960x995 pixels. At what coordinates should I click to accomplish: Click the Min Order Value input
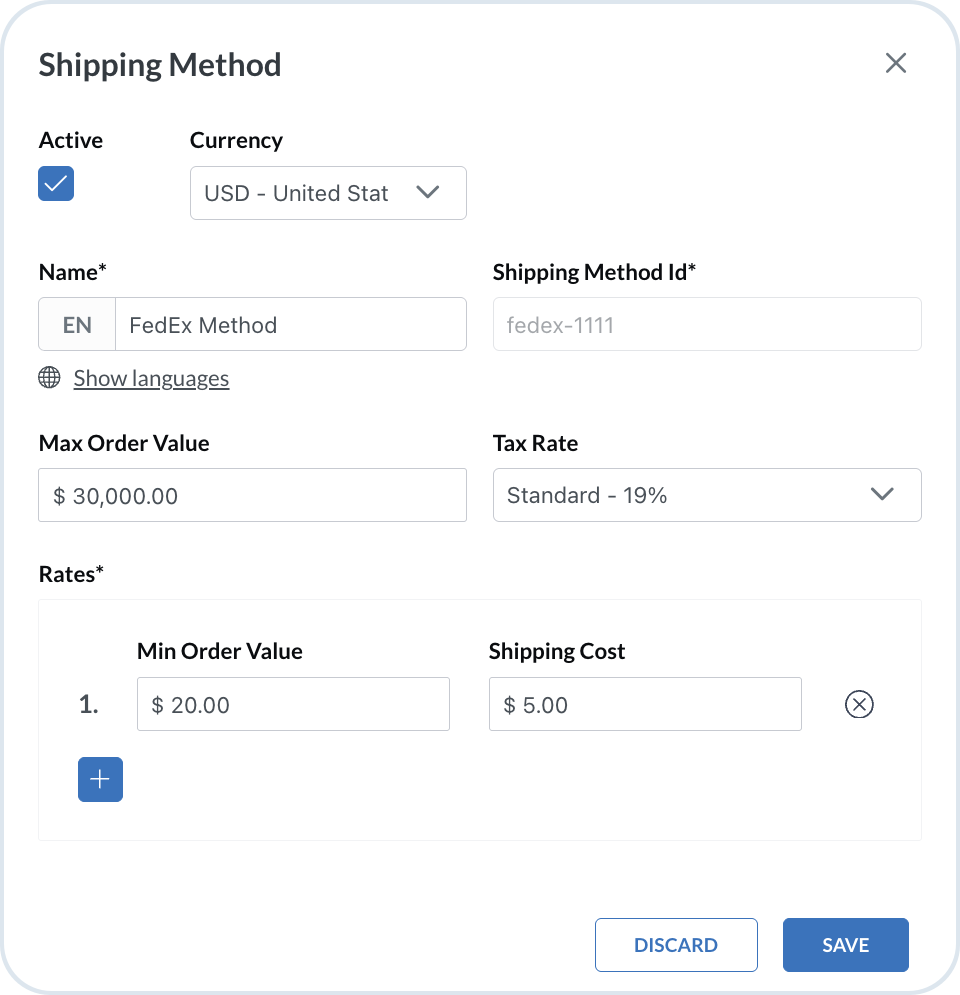click(x=293, y=705)
